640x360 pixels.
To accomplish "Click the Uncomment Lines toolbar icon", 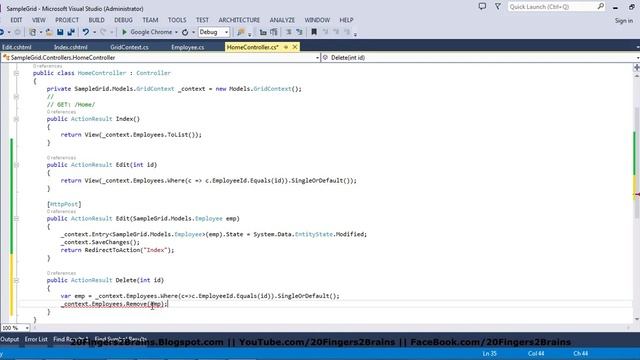I will [299, 32].
